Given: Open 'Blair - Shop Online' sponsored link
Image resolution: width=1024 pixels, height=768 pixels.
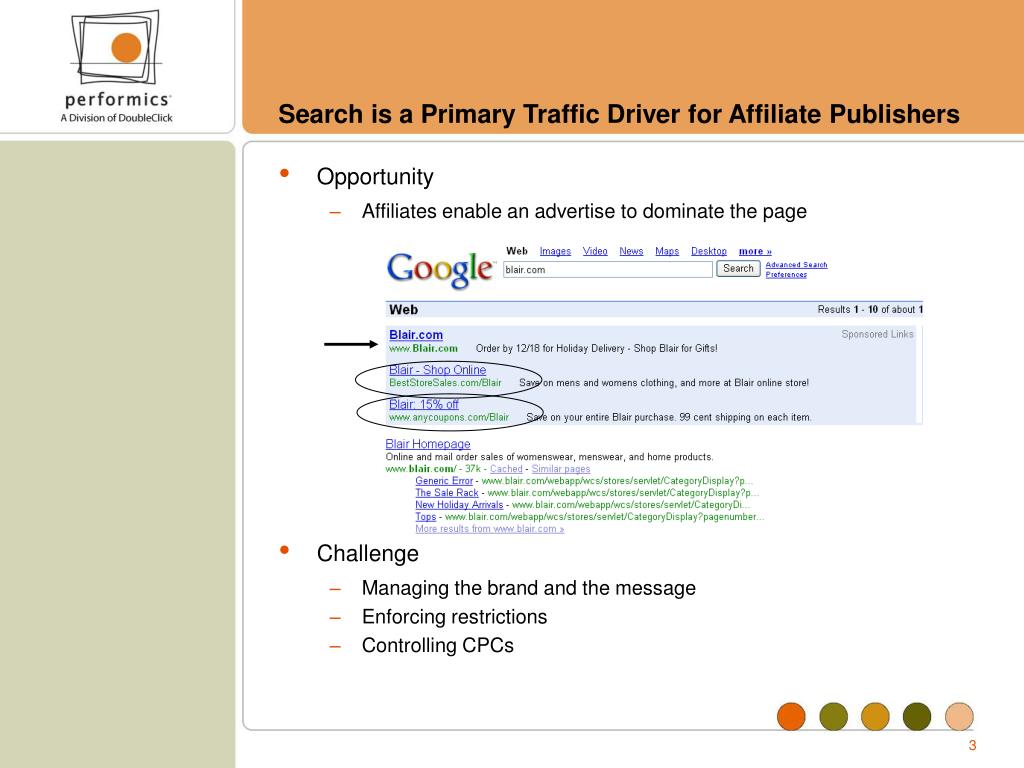Looking at the screenshot, I should click(438, 370).
